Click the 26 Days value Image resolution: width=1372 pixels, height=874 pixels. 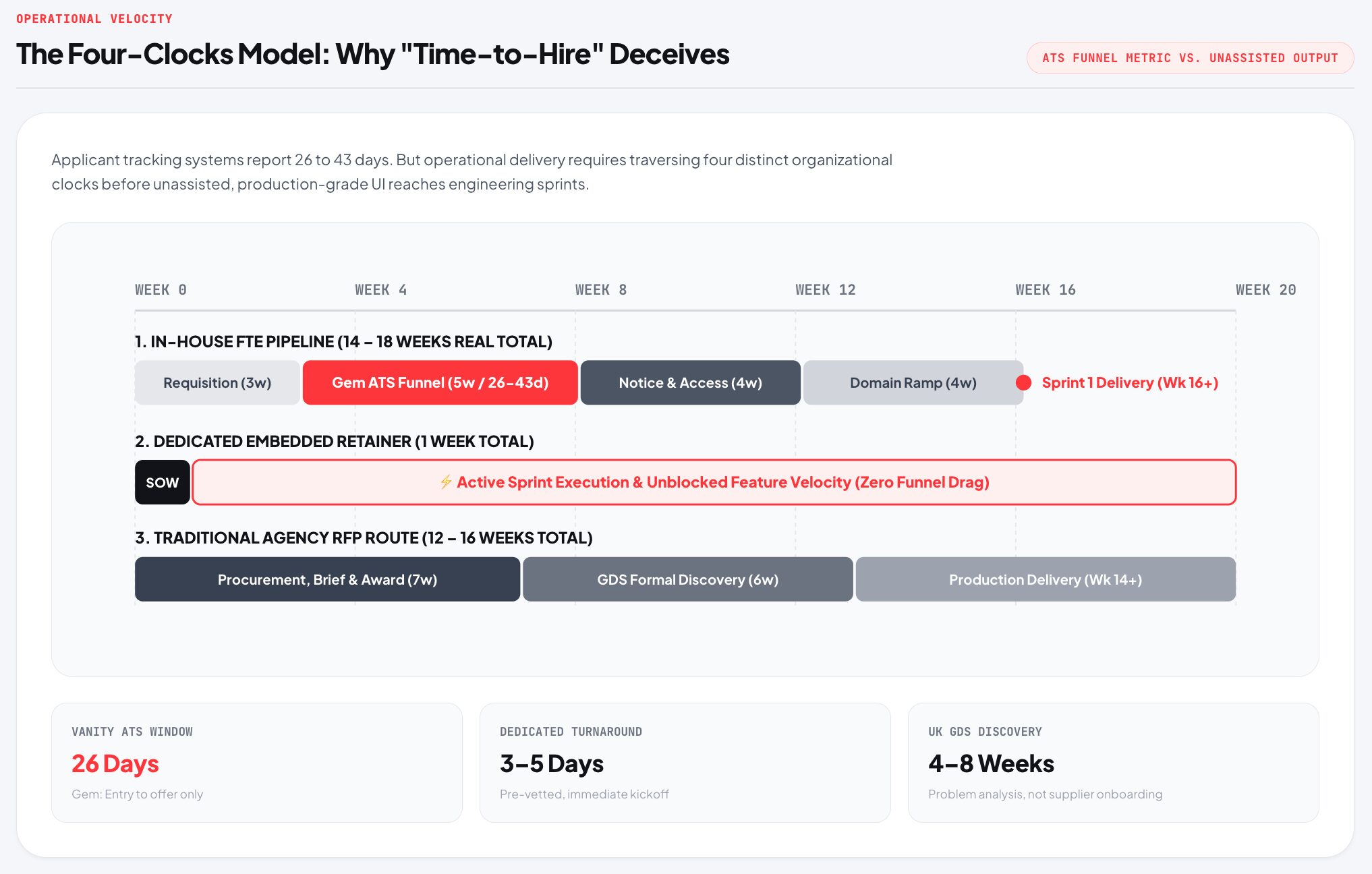pos(115,763)
